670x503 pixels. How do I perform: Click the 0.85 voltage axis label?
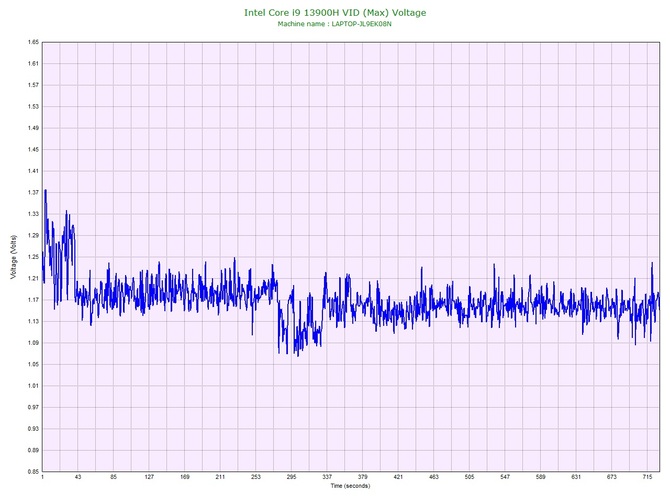pos(33,472)
